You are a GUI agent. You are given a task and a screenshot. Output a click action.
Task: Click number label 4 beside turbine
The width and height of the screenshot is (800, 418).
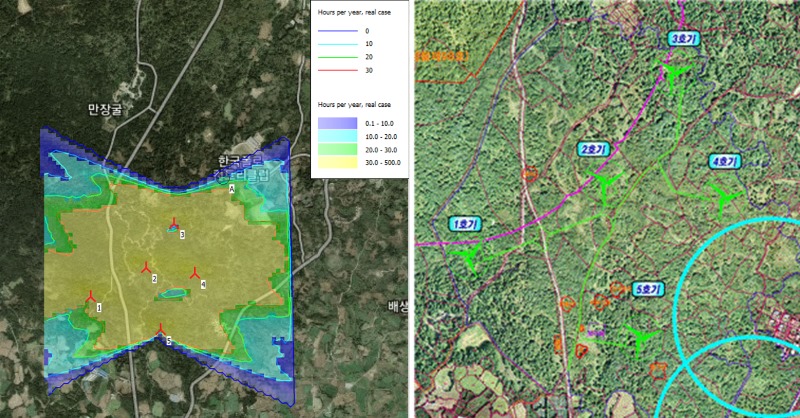[203, 284]
